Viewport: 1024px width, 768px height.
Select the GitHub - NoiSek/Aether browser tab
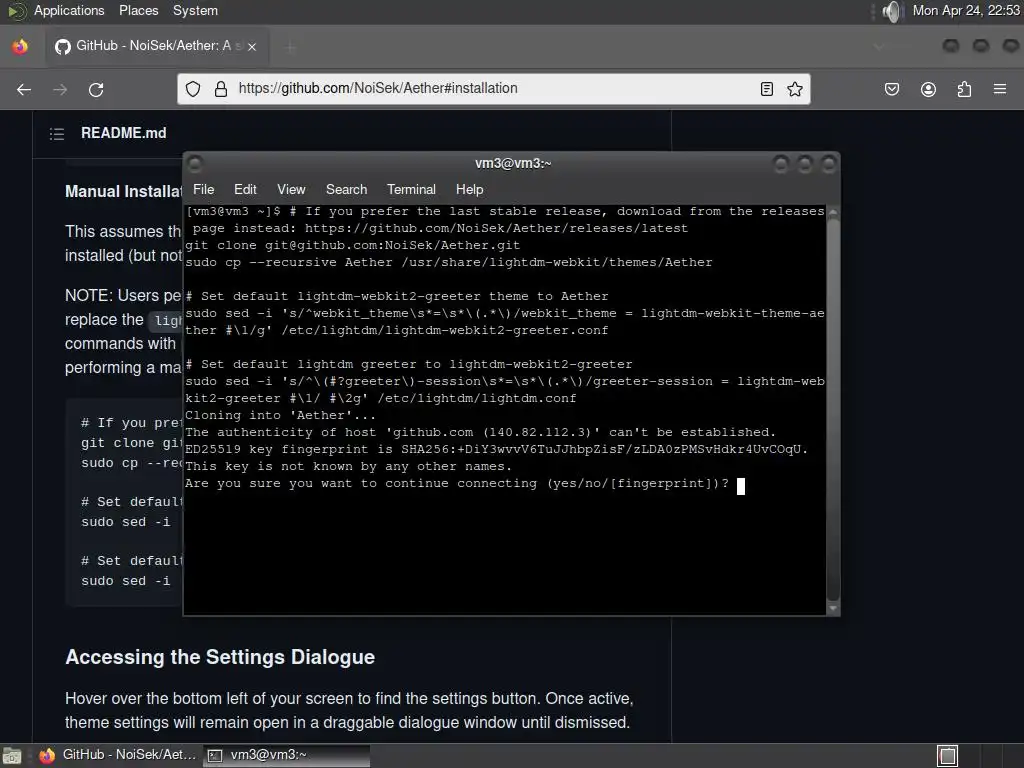pyautogui.click(x=157, y=46)
